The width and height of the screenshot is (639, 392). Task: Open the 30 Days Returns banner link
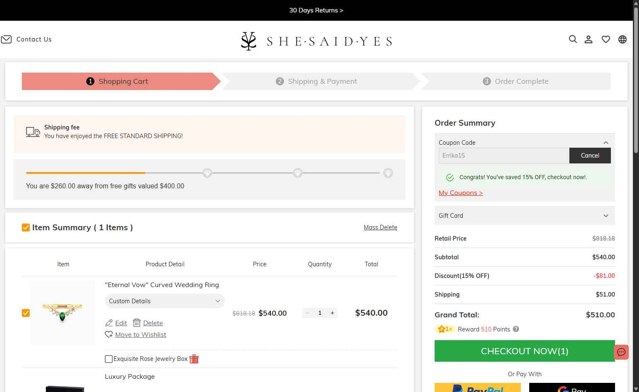pos(316,11)
